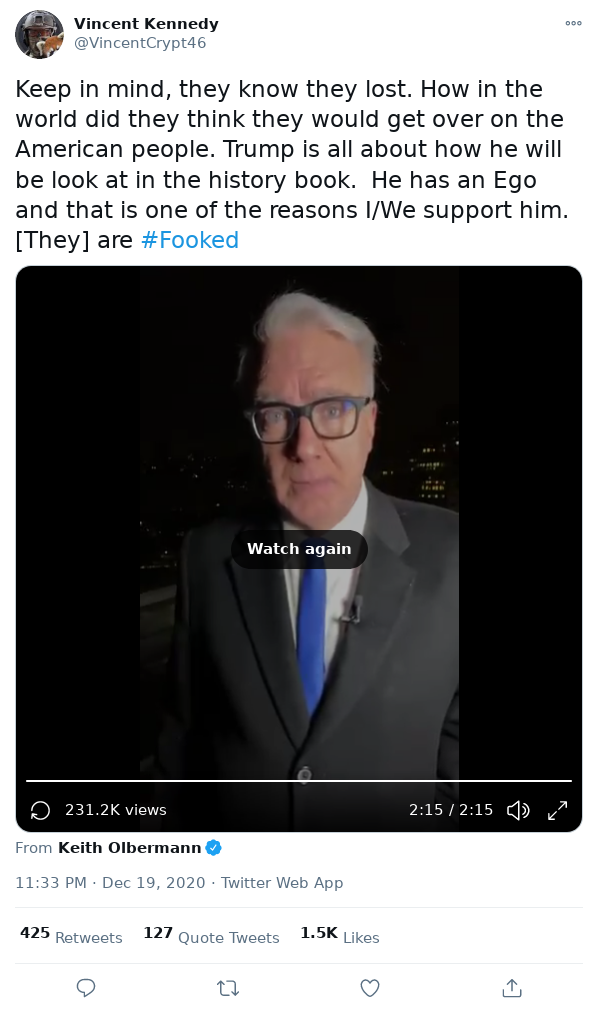Click the blue verified badge icon
The image size is (598, 1012).
coord(214,847)
